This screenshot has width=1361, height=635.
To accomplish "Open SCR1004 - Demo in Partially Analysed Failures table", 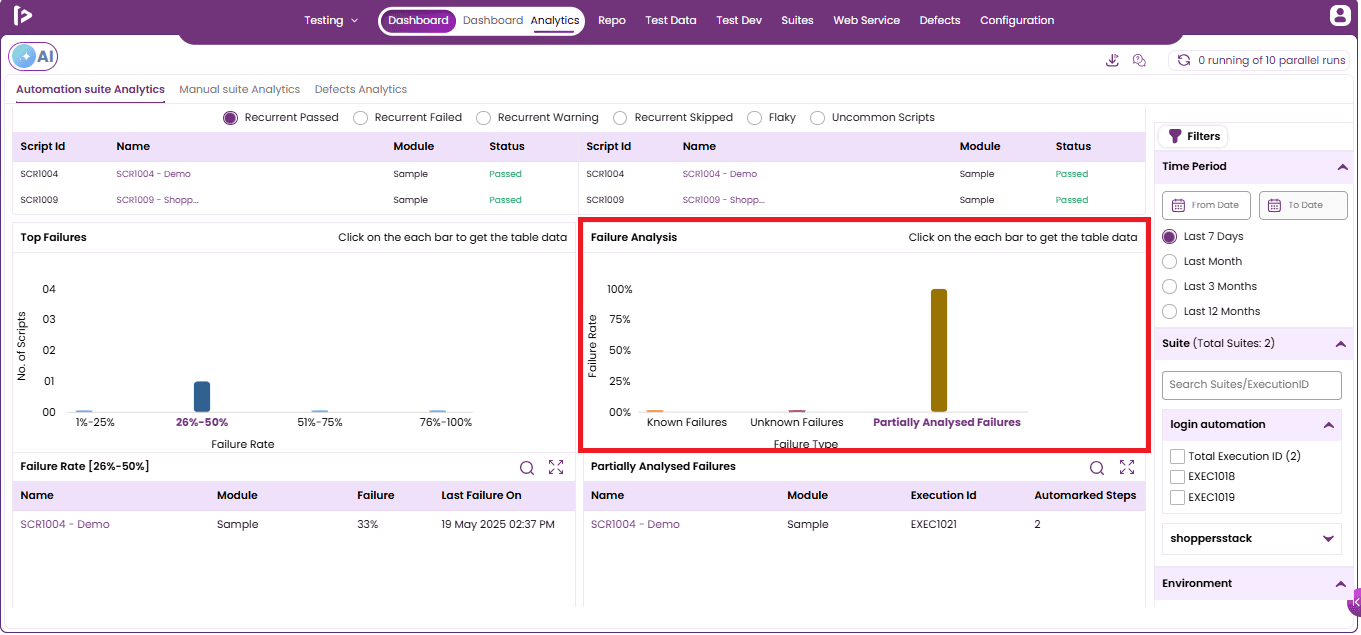I will pos(635,524).
